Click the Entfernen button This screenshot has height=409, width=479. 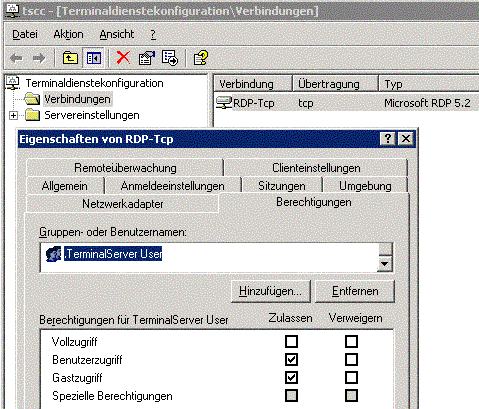tap(355, 291)
